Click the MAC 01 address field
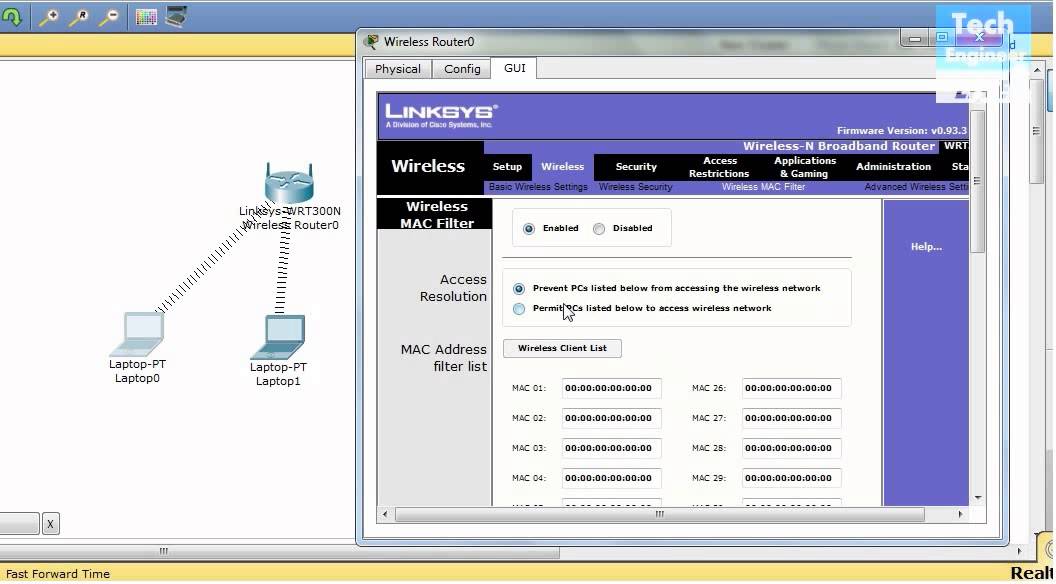This screenshot has width=1056, height=584. [x=612, y=388]
